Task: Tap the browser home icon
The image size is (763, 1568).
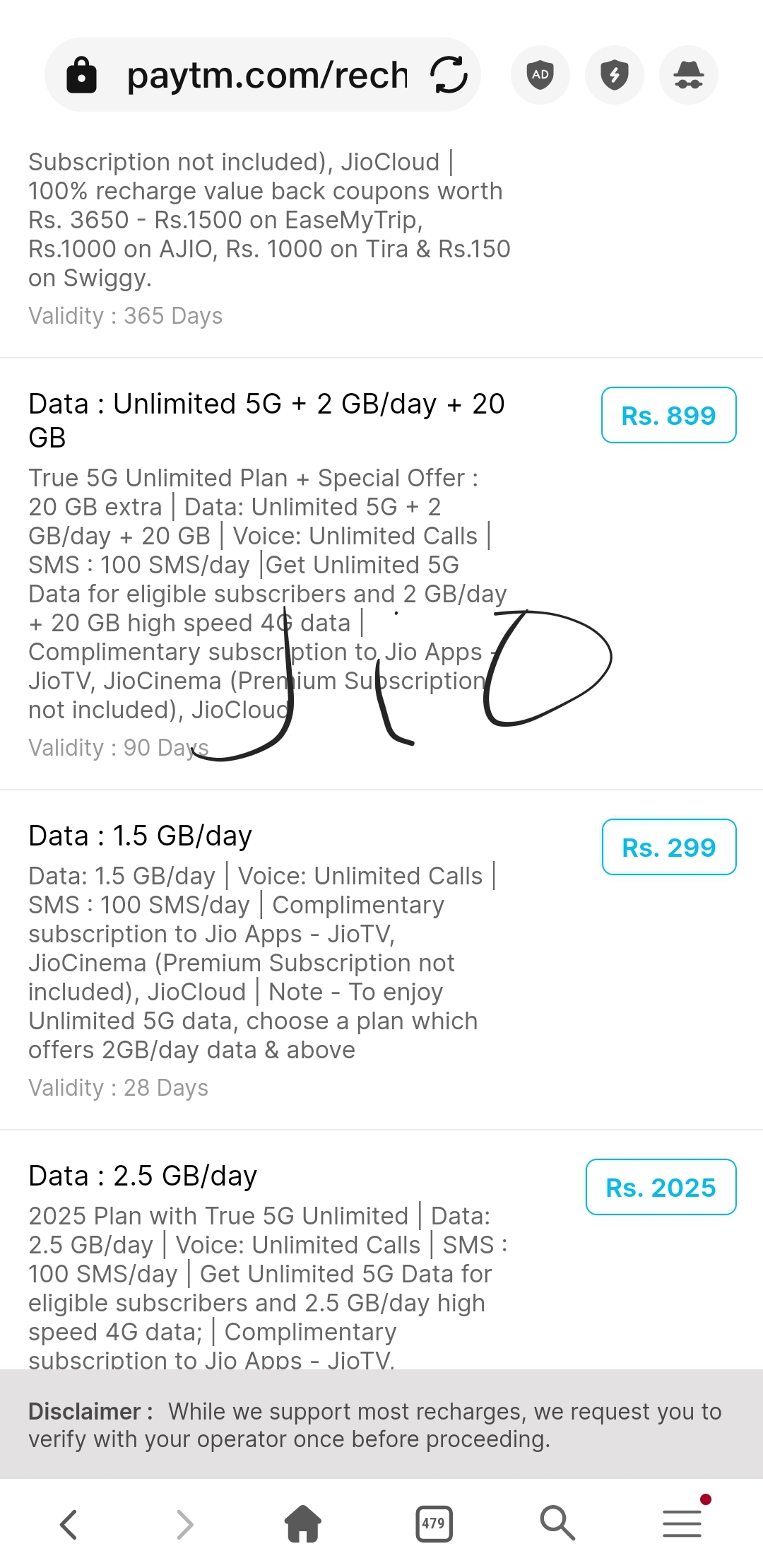Action: pos(303,1523)
